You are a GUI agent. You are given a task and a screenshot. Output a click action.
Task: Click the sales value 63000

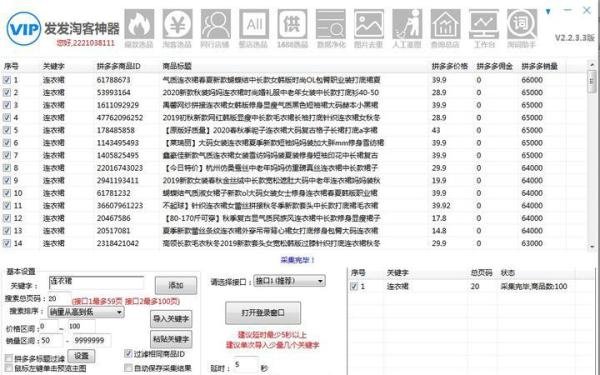532,243
